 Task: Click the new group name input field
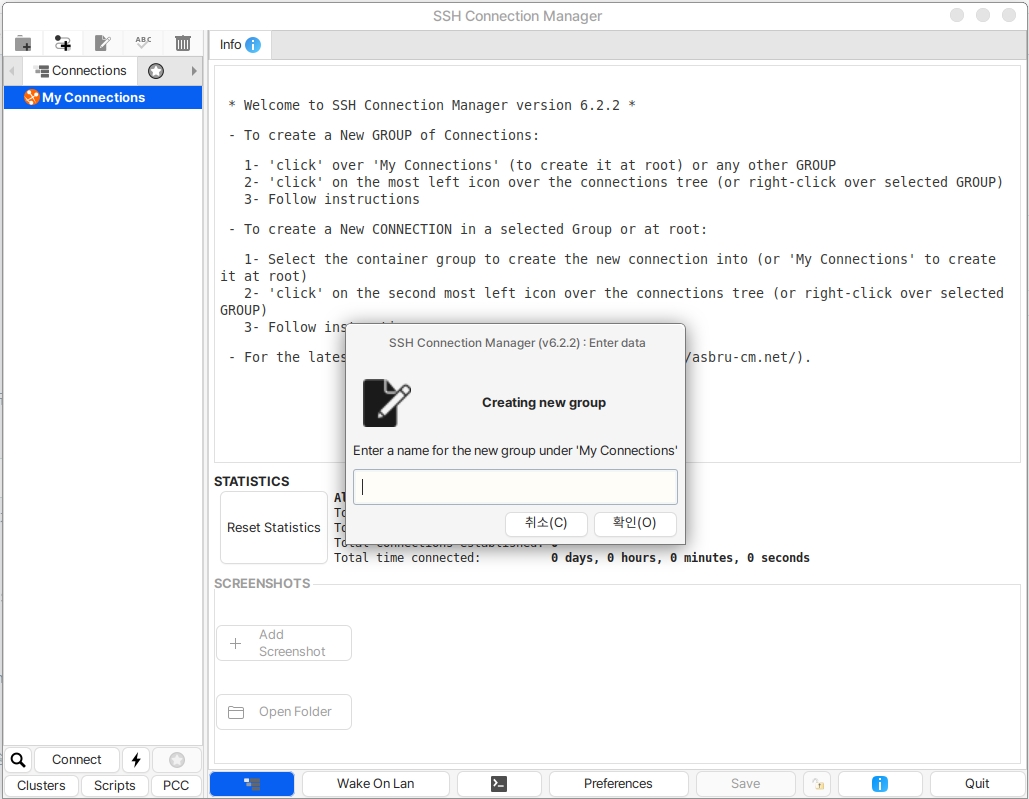515,487
